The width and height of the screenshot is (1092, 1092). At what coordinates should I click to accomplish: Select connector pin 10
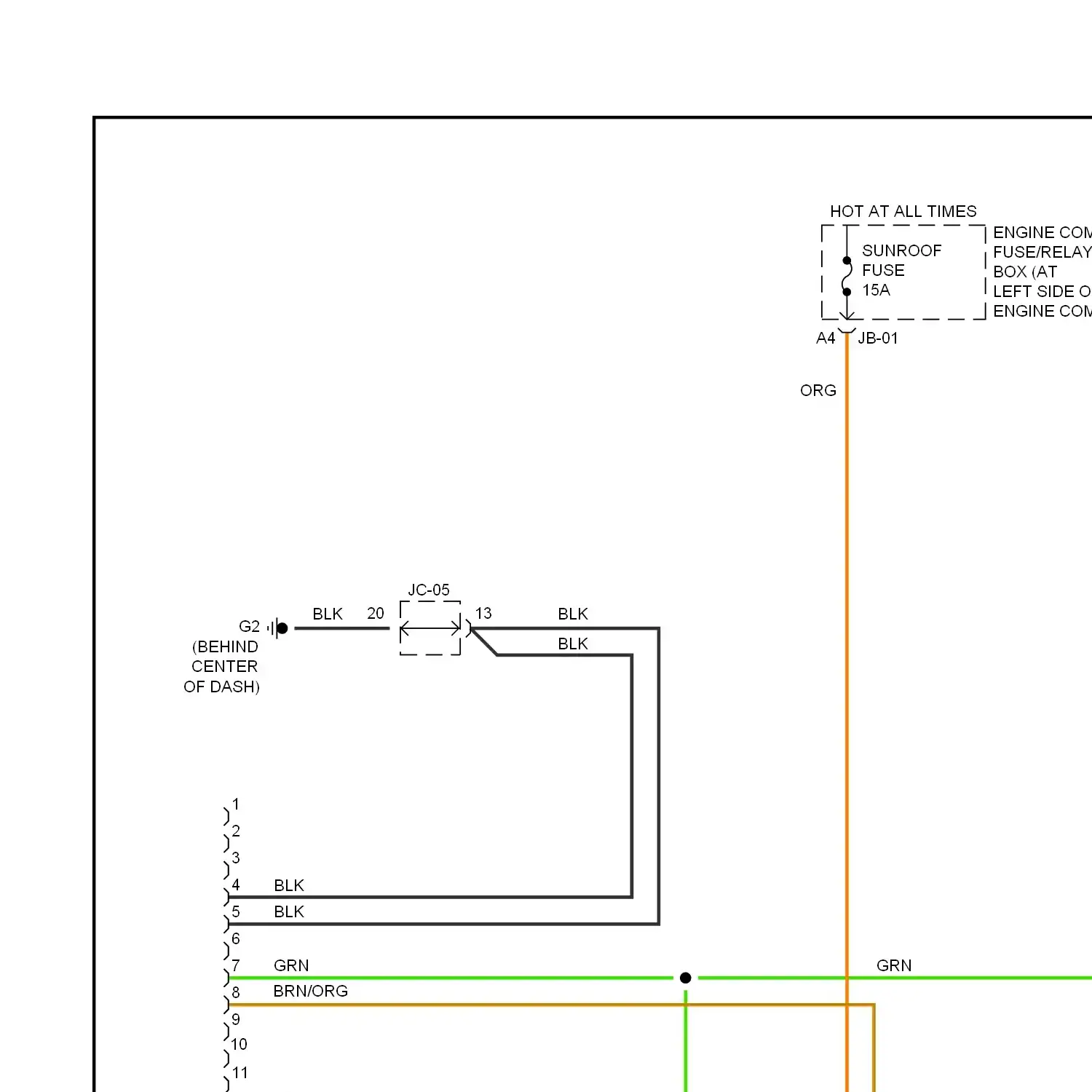tap(240, 1045)
